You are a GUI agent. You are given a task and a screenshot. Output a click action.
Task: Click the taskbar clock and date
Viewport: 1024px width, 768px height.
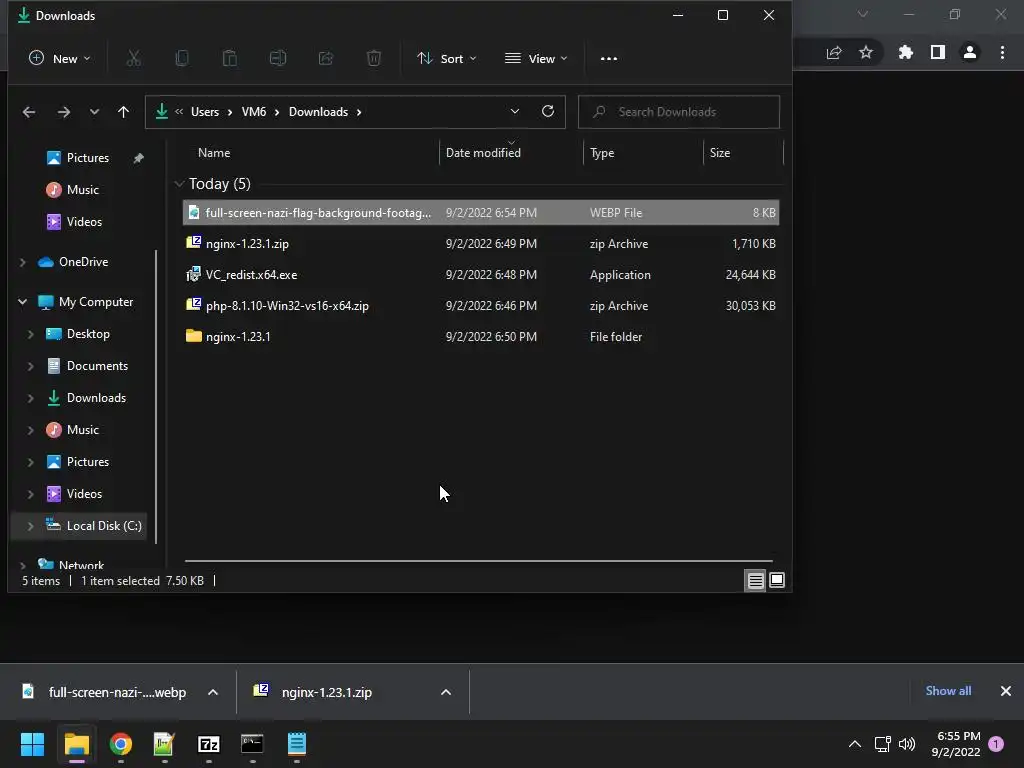956,744
